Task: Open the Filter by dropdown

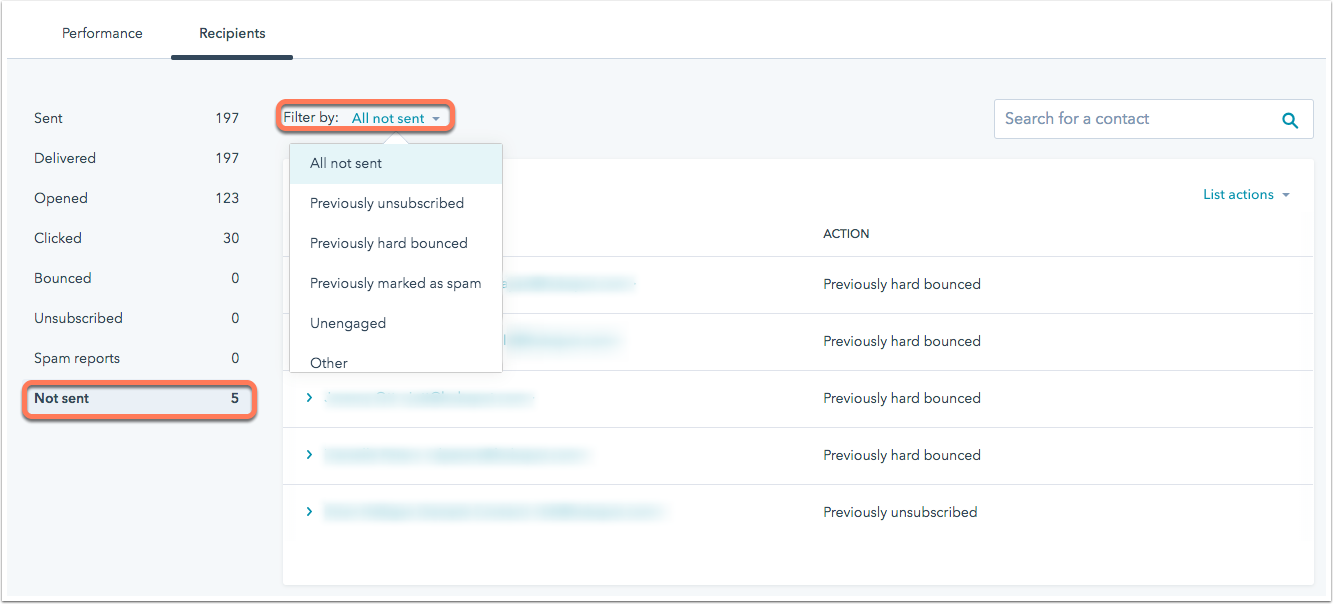Action: (x=397, y=117)
